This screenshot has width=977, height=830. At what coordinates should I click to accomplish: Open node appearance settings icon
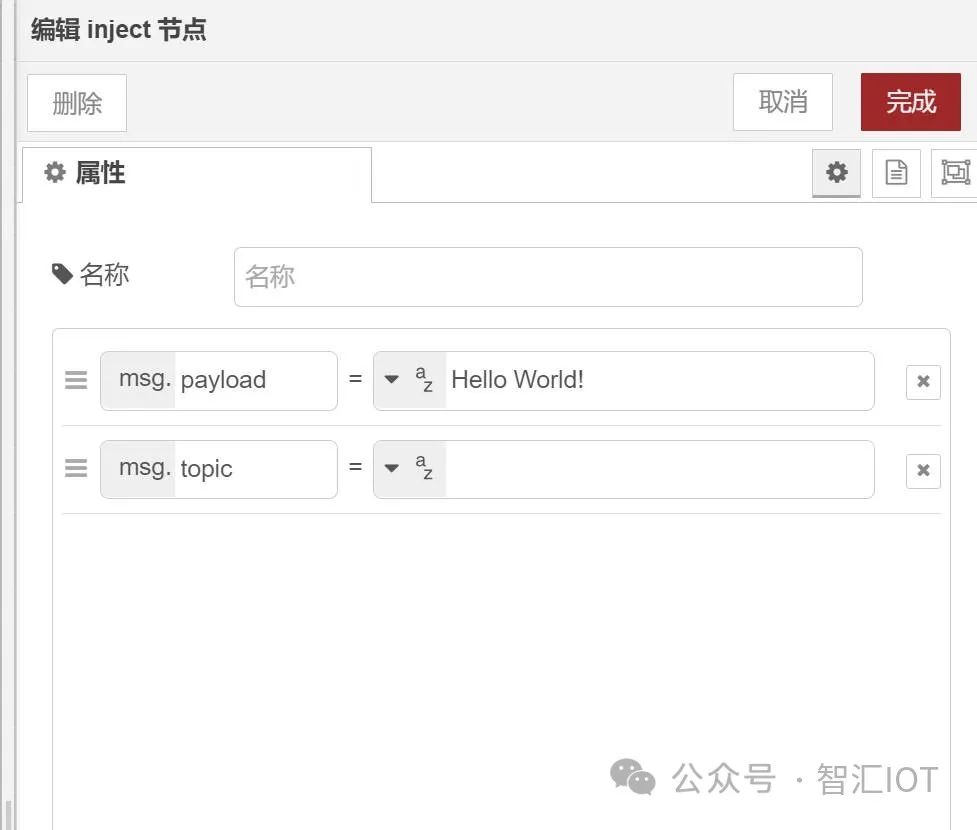(955, 173)
